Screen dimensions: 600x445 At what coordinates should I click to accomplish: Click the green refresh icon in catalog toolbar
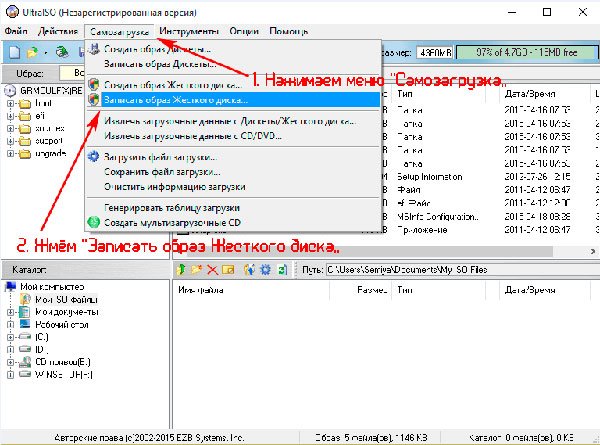pos(282,270)
